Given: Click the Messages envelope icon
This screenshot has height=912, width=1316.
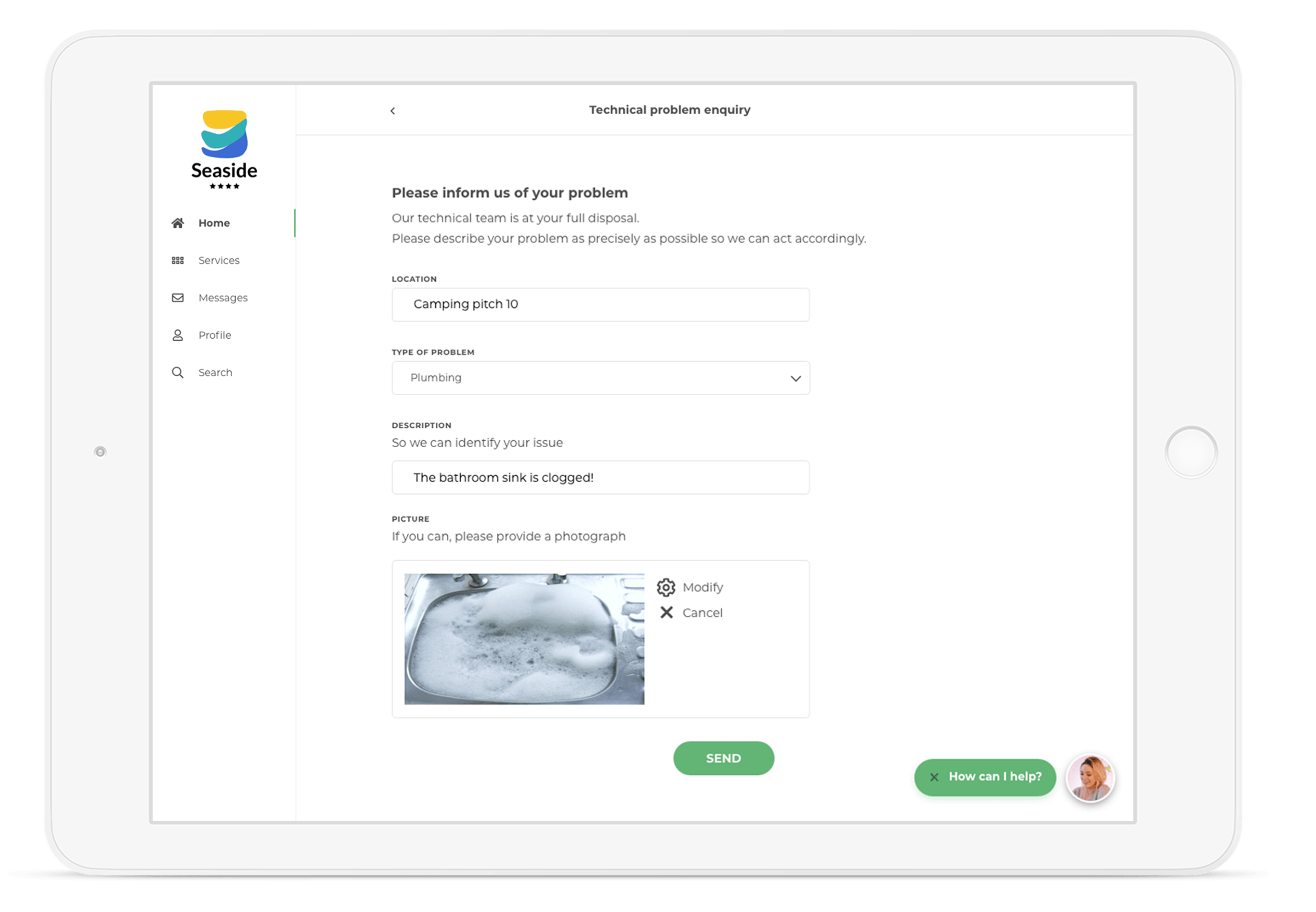Looking at the screenshot, I should 178,298.
